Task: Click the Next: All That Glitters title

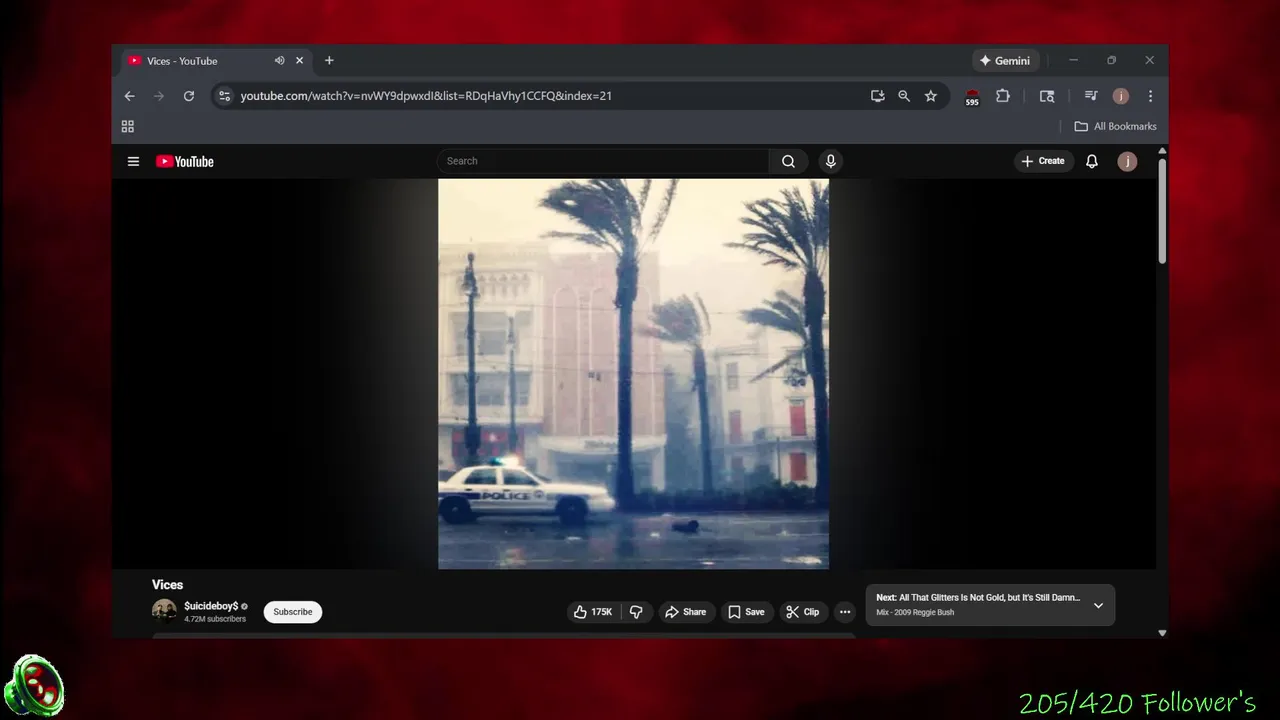Action: tap(978, 598)
